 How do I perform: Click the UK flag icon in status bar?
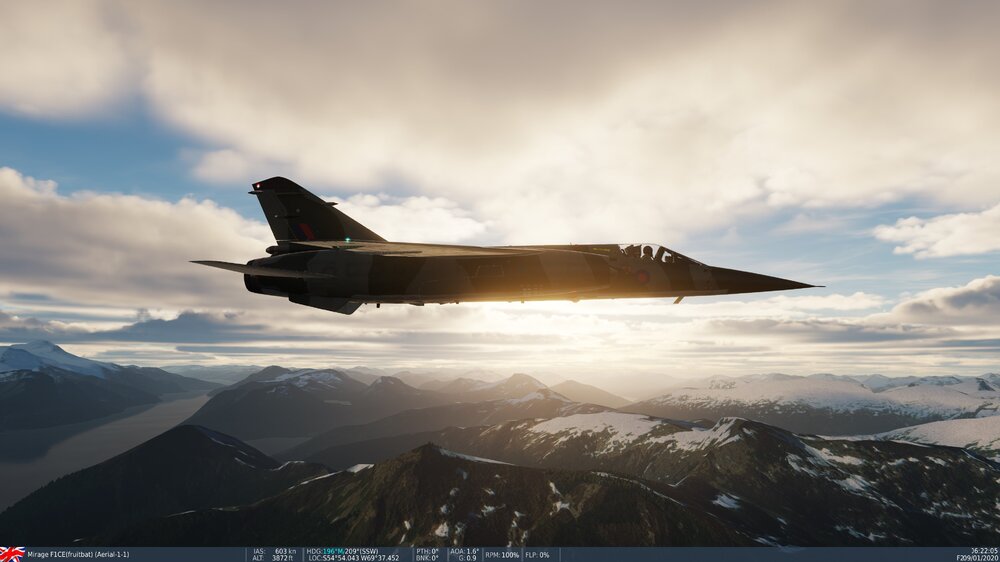coord(12,554)
